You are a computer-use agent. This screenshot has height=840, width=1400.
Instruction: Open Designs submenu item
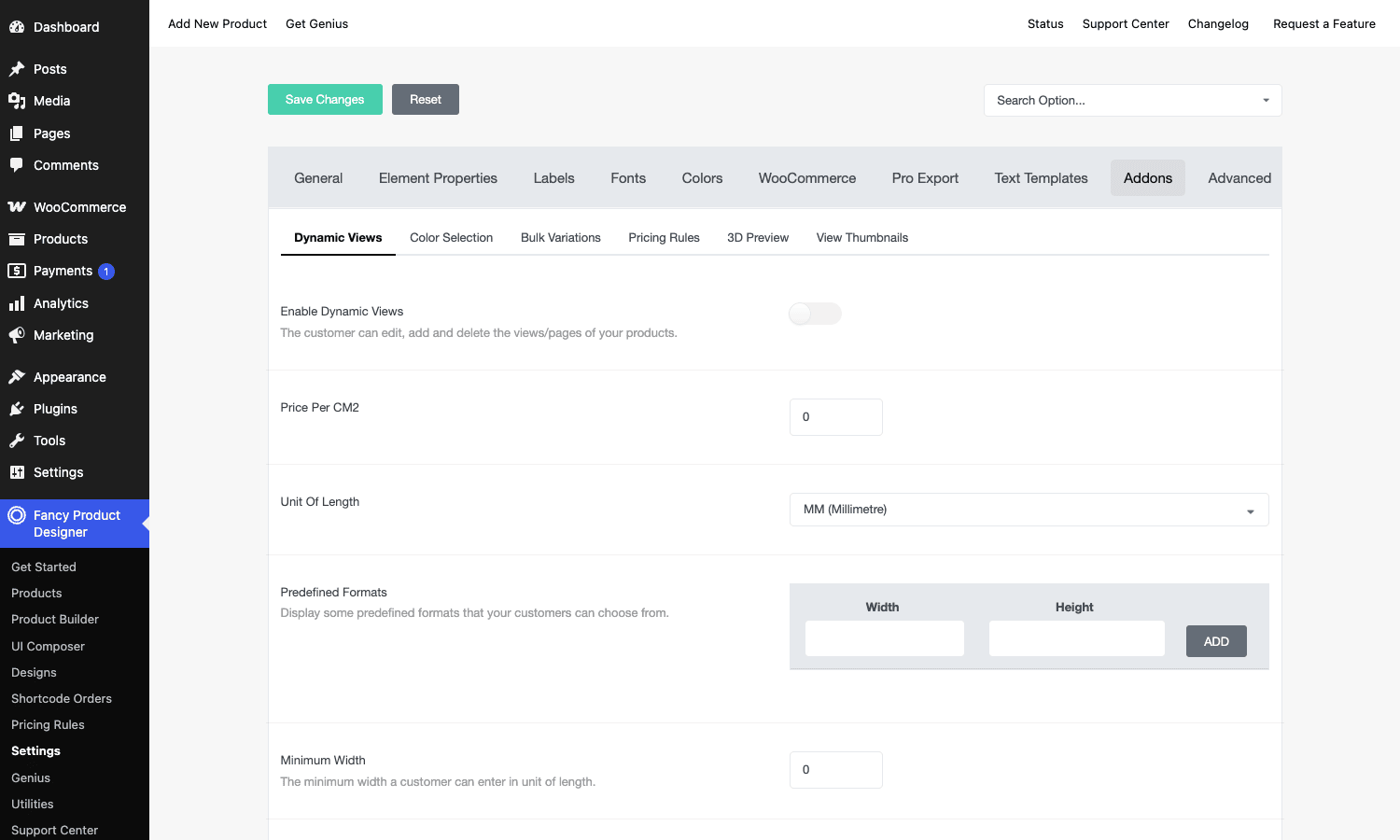point(34,672)
